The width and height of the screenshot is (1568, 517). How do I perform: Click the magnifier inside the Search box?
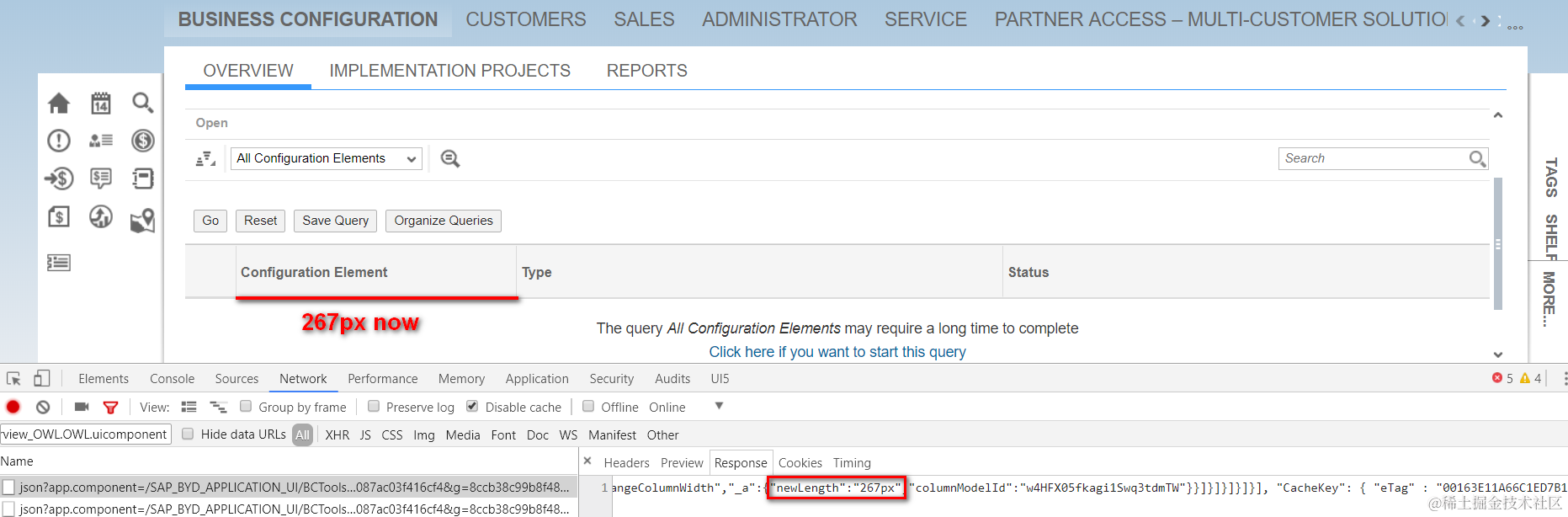coord(1477,158)
